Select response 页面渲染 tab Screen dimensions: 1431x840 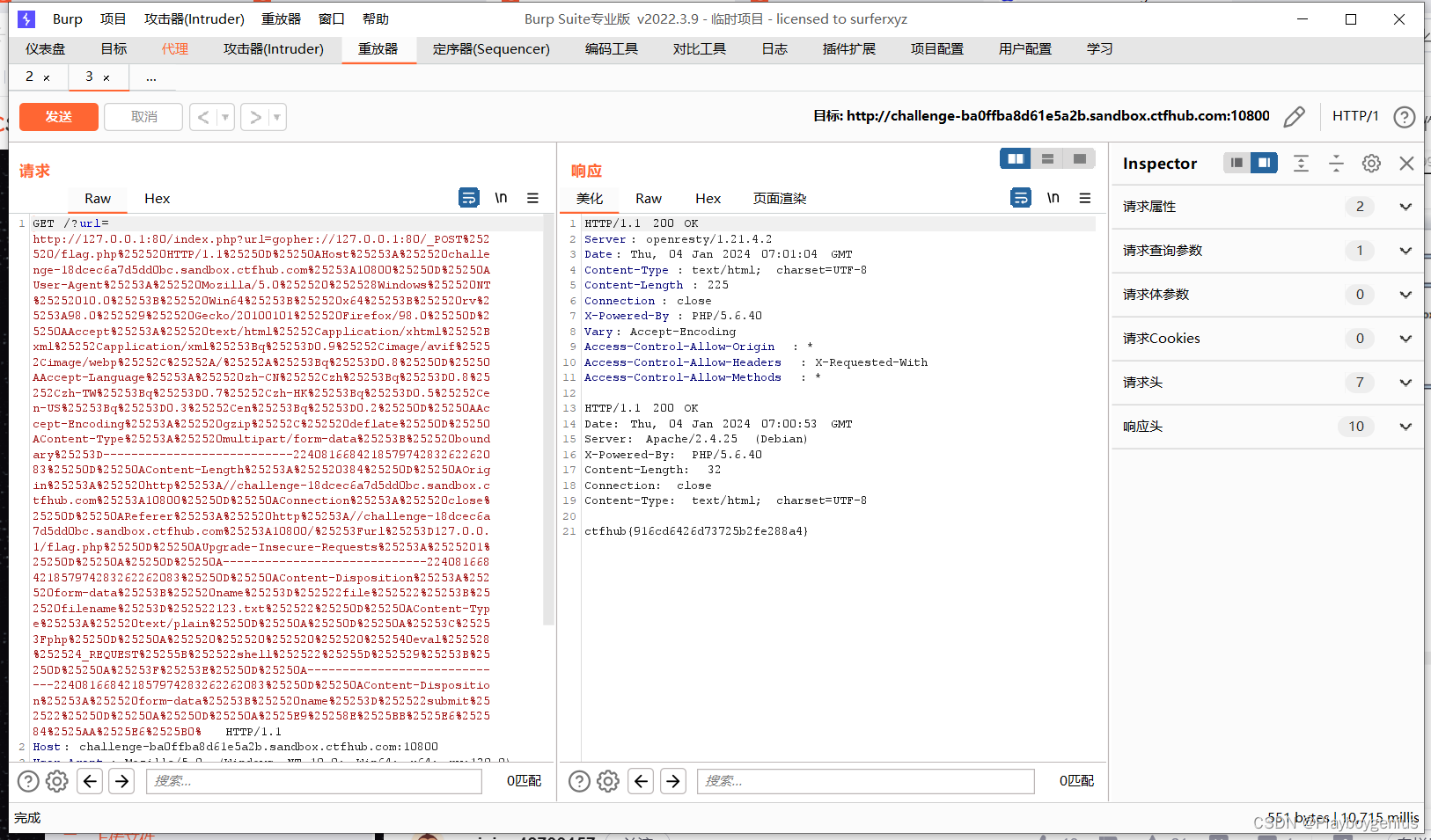point(780,199)
